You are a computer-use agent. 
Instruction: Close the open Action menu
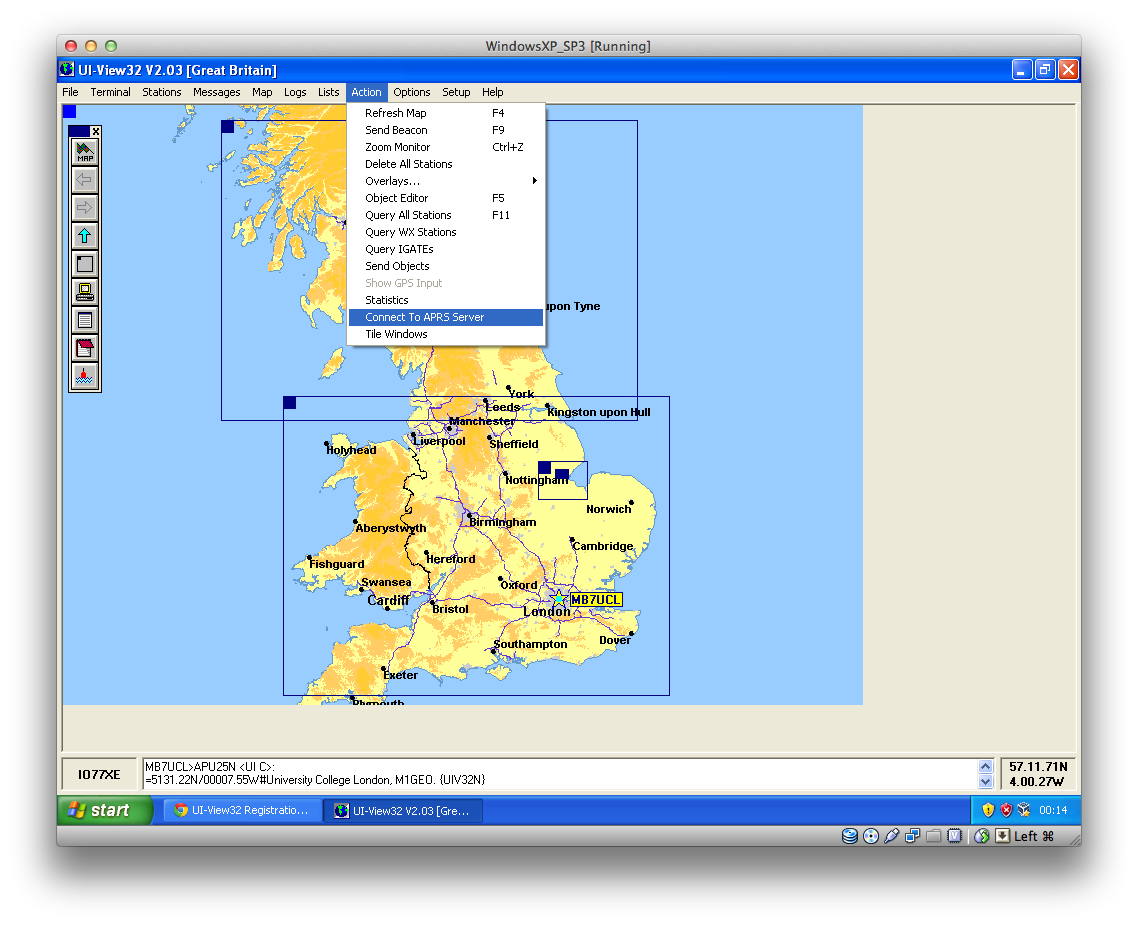[x=367, y=92]
